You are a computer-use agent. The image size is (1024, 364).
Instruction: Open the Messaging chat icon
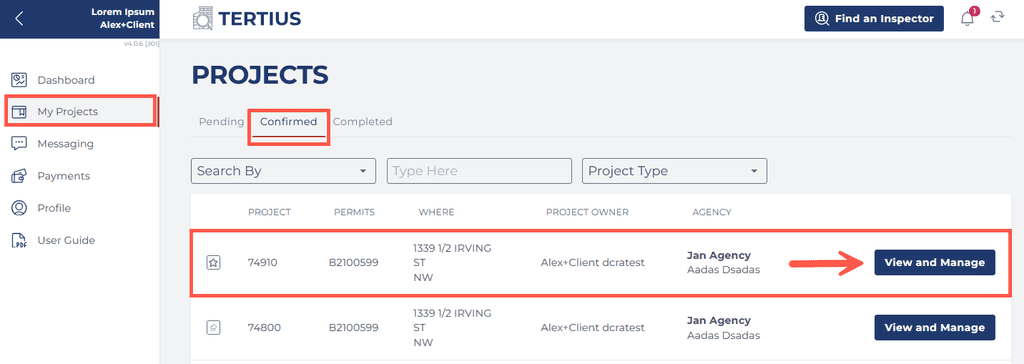[19, 144]
